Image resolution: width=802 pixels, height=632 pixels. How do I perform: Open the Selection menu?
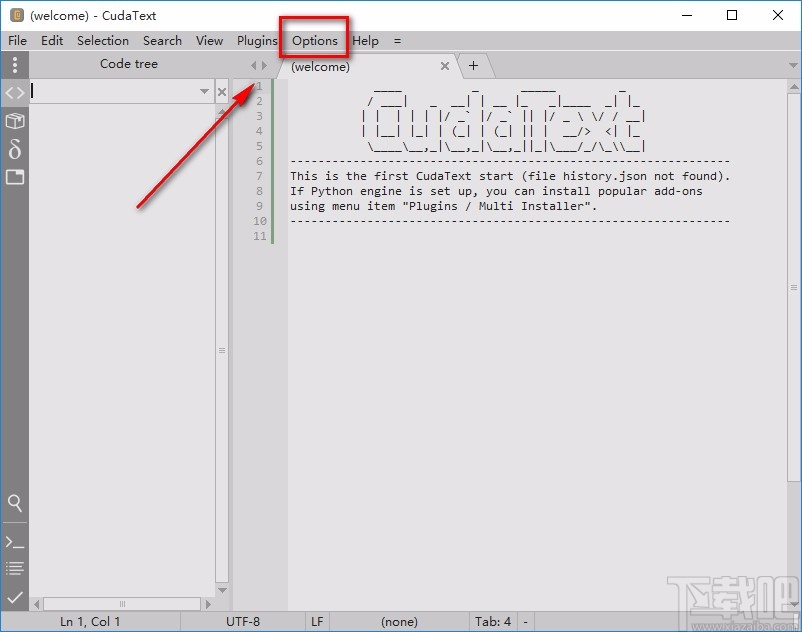tap(103, 40)
